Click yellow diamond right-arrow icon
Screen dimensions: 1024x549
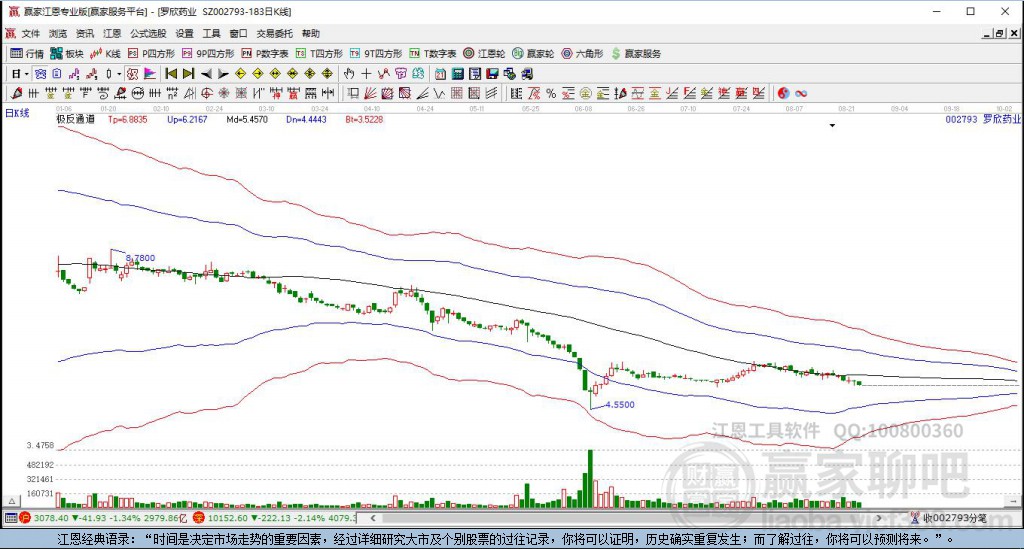[258, 74]
